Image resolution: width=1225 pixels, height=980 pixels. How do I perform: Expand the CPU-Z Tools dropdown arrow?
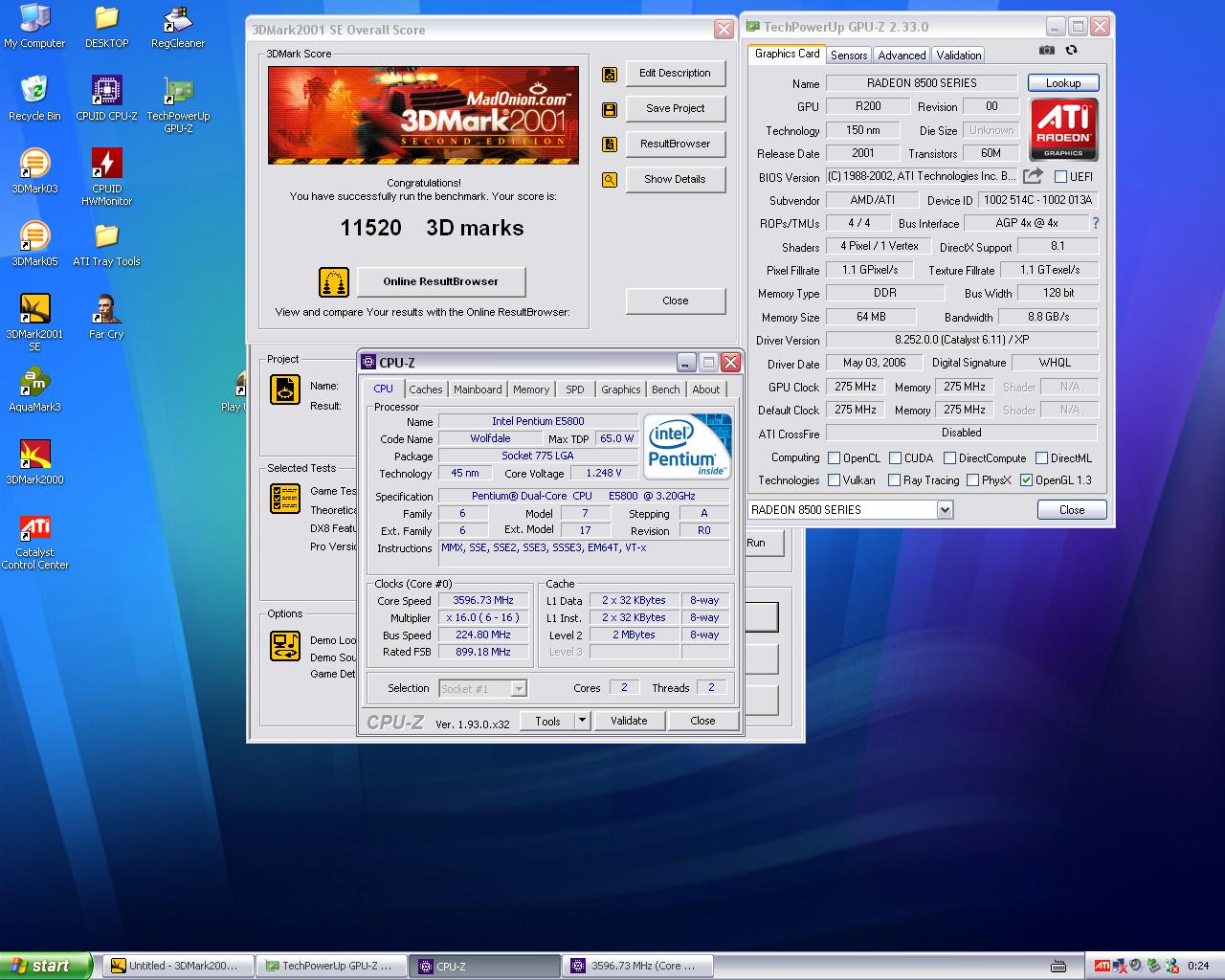click(x=582, y=721)
